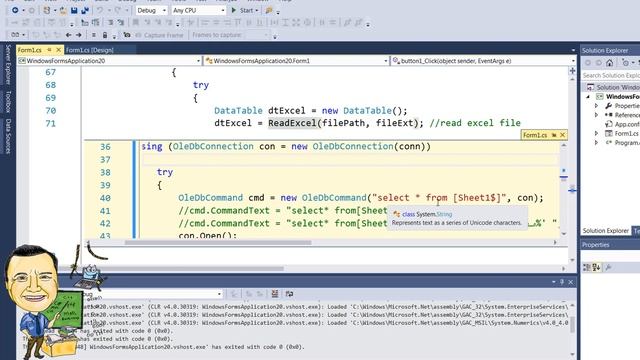Click the Alphabetical sort icon in Properties panel
This screenshot has height=360, width=640.
point(596,267)
